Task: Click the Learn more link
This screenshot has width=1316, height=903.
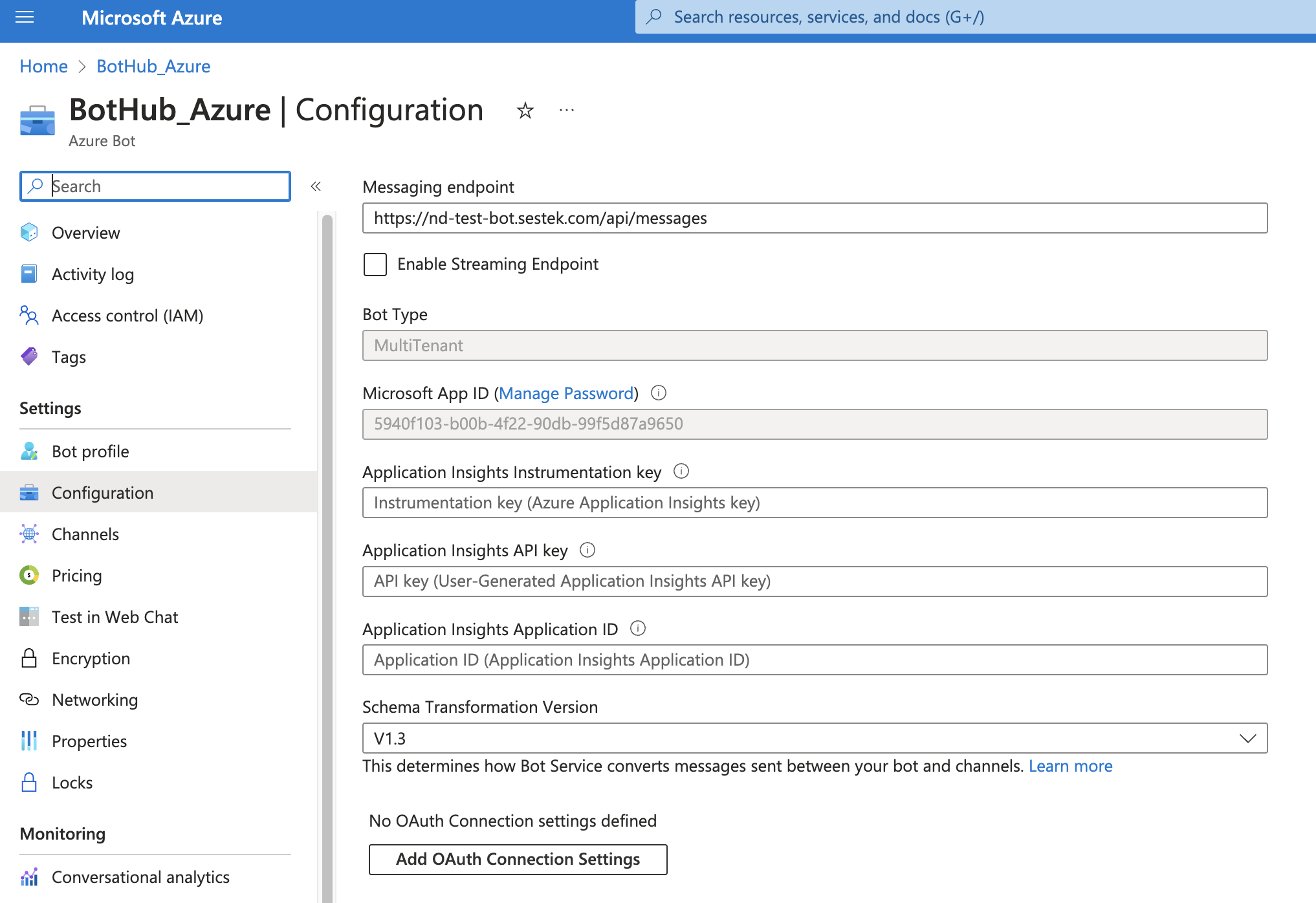Action: (x=1070, y=766)
